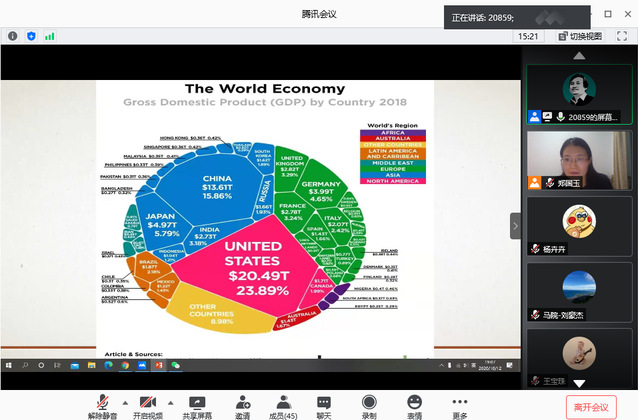This screenshot has height=420, width=638.
Task: Open audio options arrow beside 解除静音
Action: [x=122, y=401]
